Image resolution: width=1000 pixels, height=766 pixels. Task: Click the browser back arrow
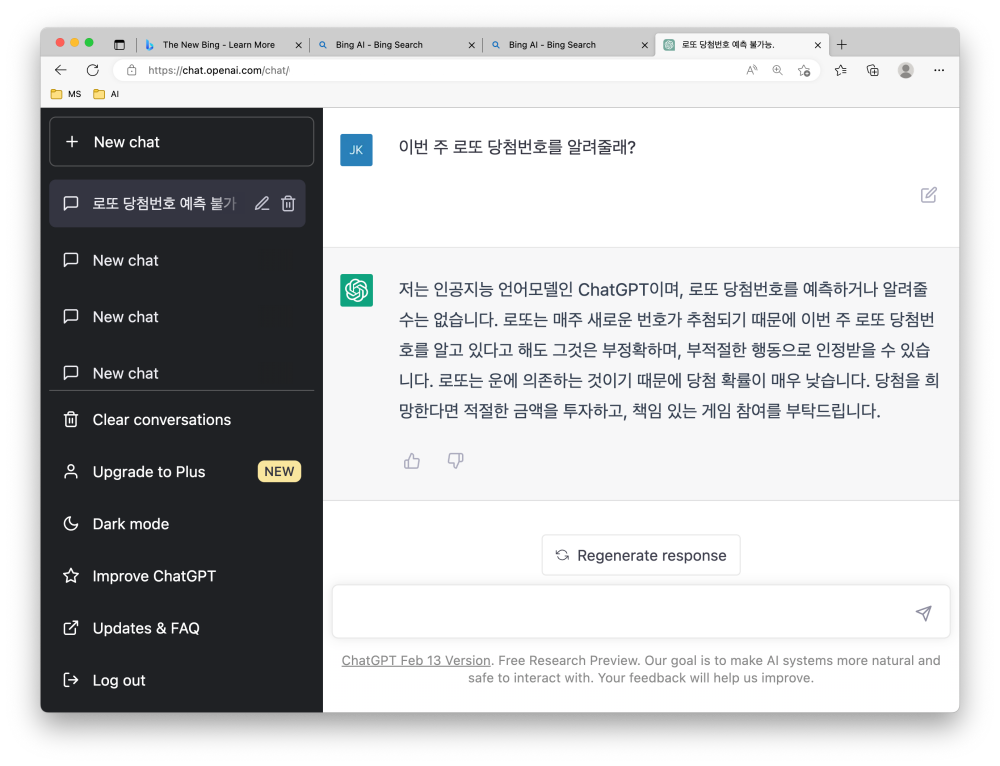pos(61,70)
